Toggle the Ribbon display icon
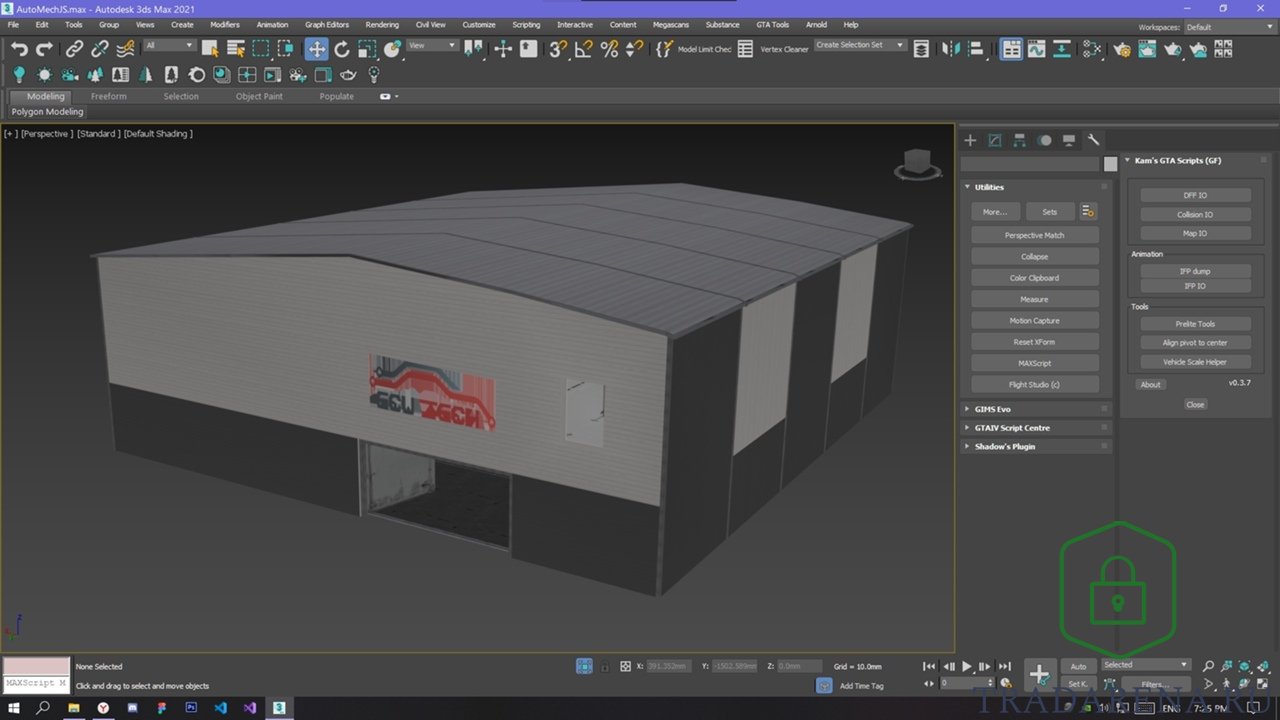Viewport: 1280px width, 720px height. pyautogui.click(x=1011, y=49)
